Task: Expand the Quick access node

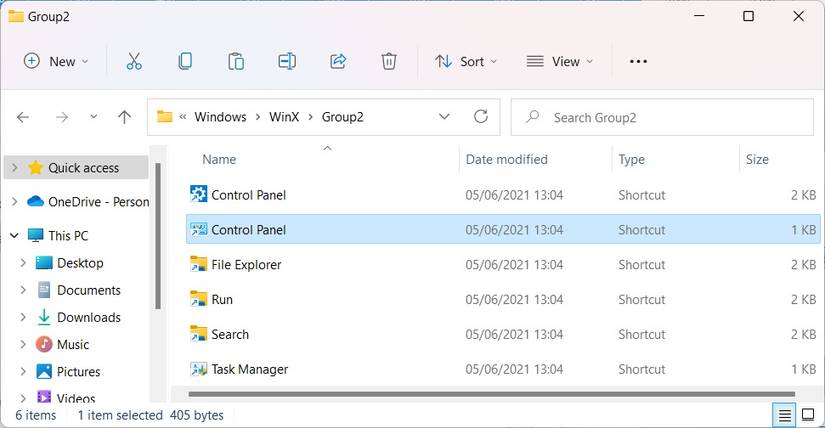Action: tap(15, 168)
